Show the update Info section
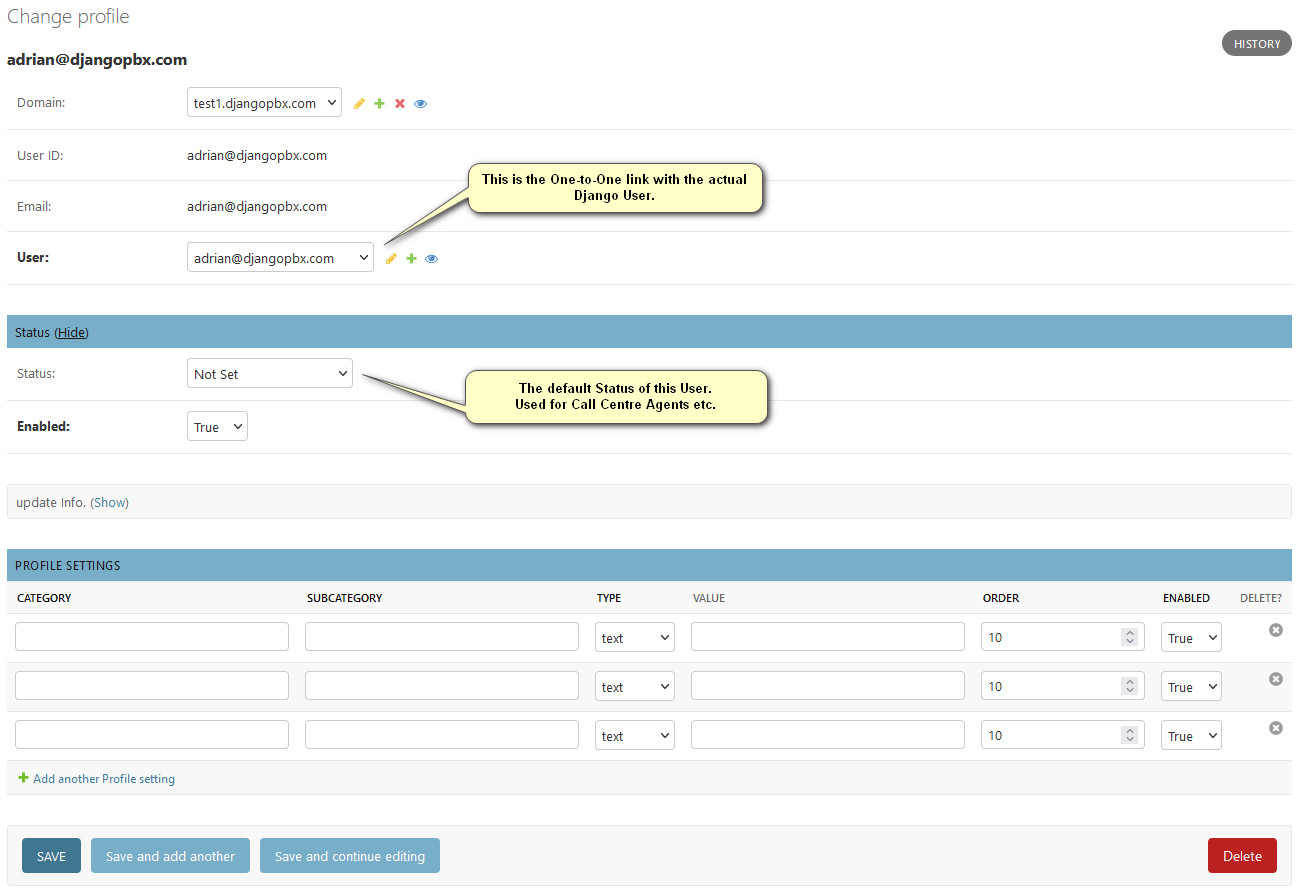This screenshot has width=1301, height=895. (x=109, y=502)
